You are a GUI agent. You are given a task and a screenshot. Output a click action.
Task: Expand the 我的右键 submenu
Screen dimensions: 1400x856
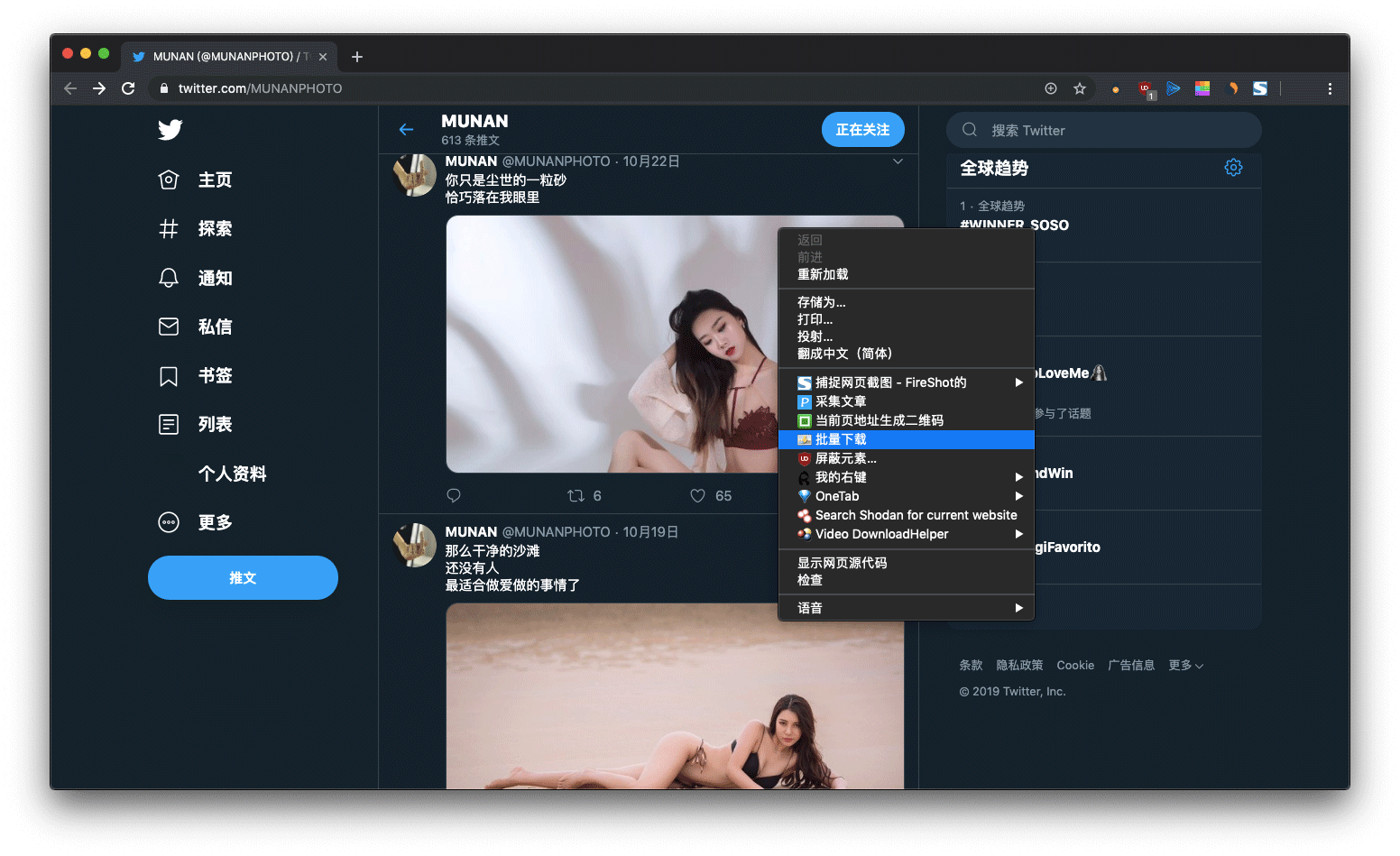(x=1019, y=477)
